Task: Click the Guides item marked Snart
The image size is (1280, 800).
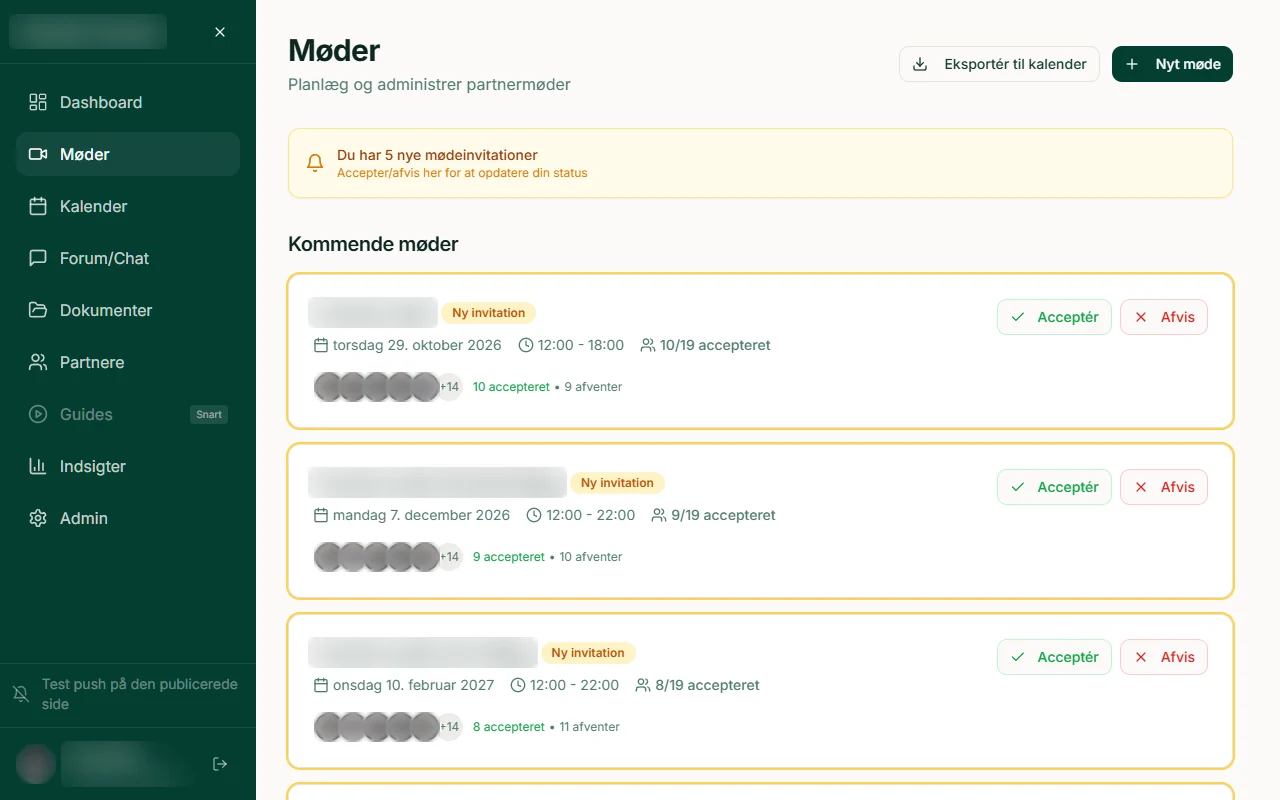Action: pos(128,414)
